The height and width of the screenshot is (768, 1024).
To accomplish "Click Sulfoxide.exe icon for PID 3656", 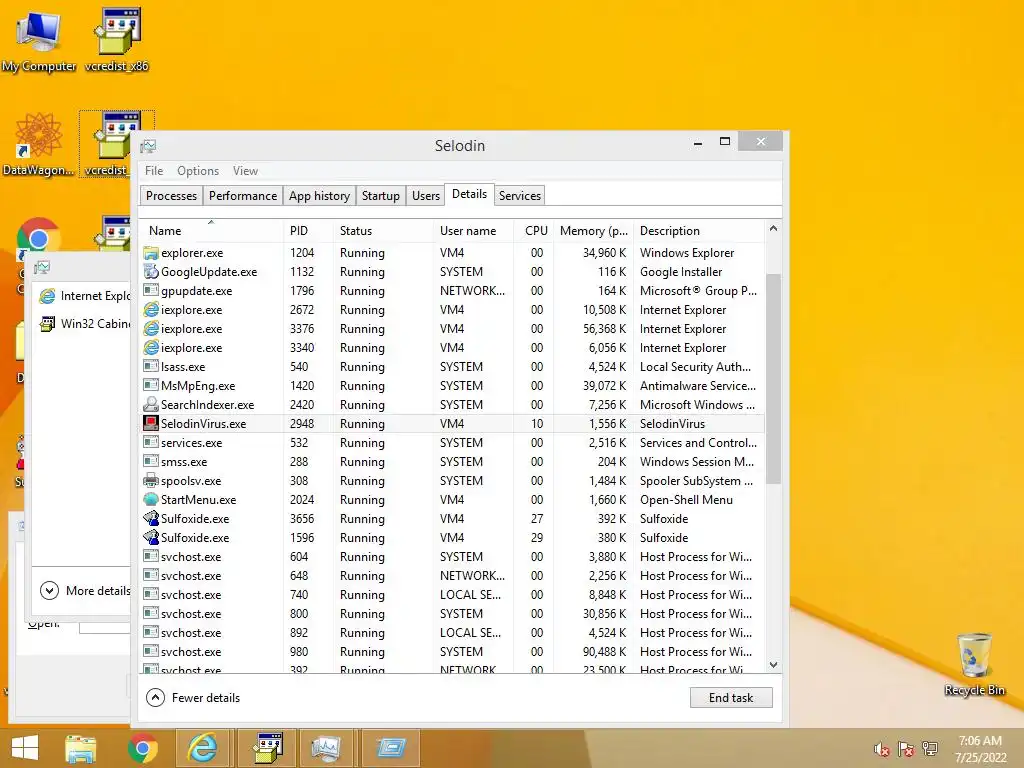I will point(151,519).
